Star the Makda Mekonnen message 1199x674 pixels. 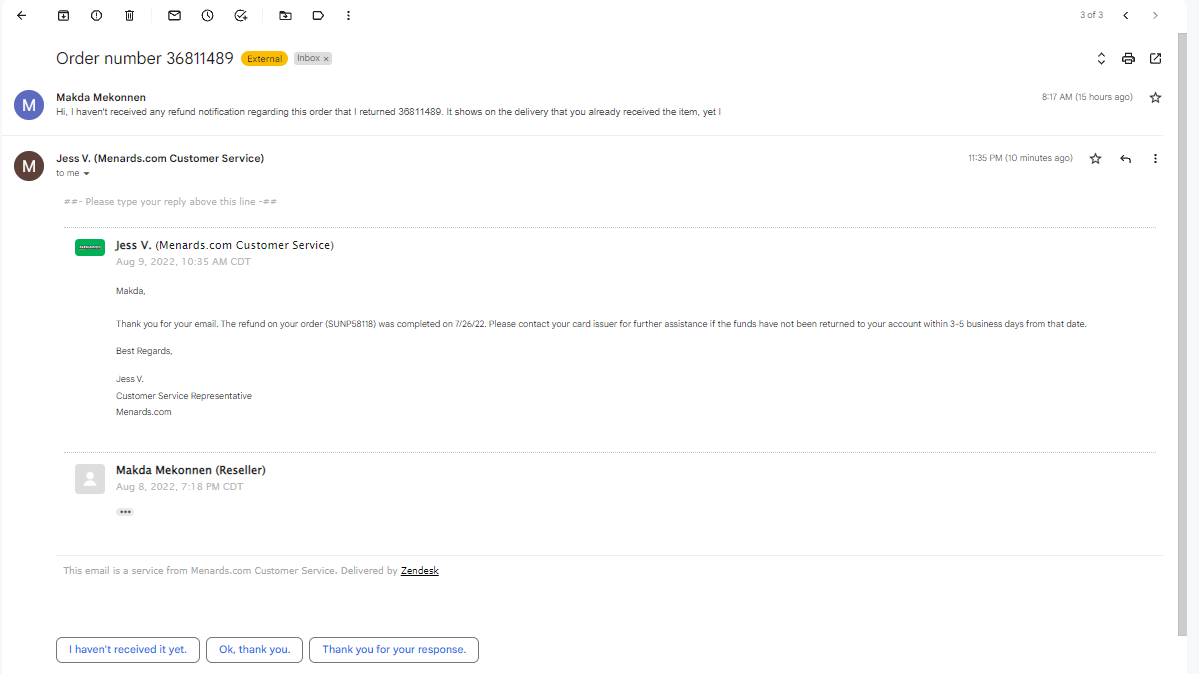pyautogui.click(x=1155, y=97)
